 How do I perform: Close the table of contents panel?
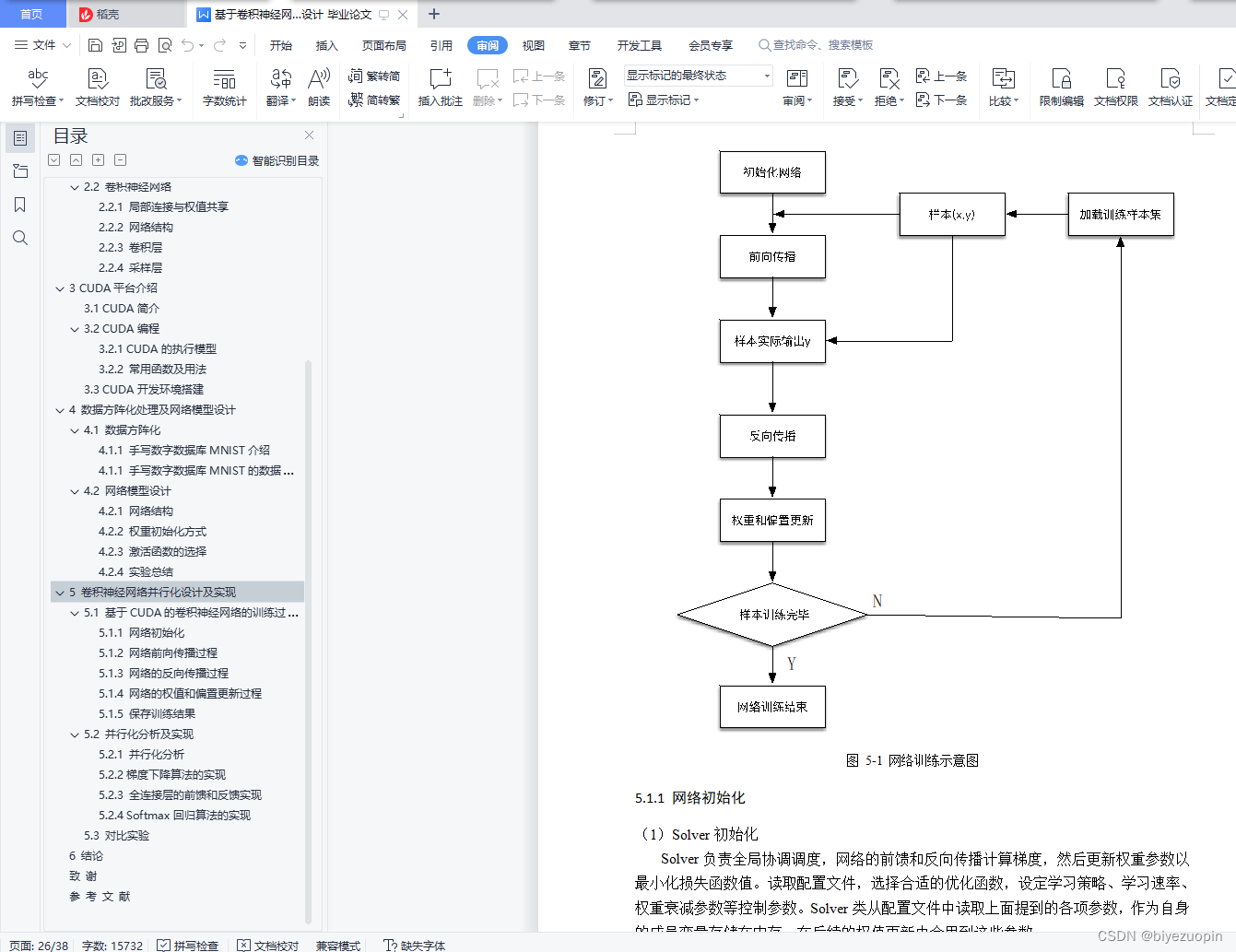tap(309, 135)
